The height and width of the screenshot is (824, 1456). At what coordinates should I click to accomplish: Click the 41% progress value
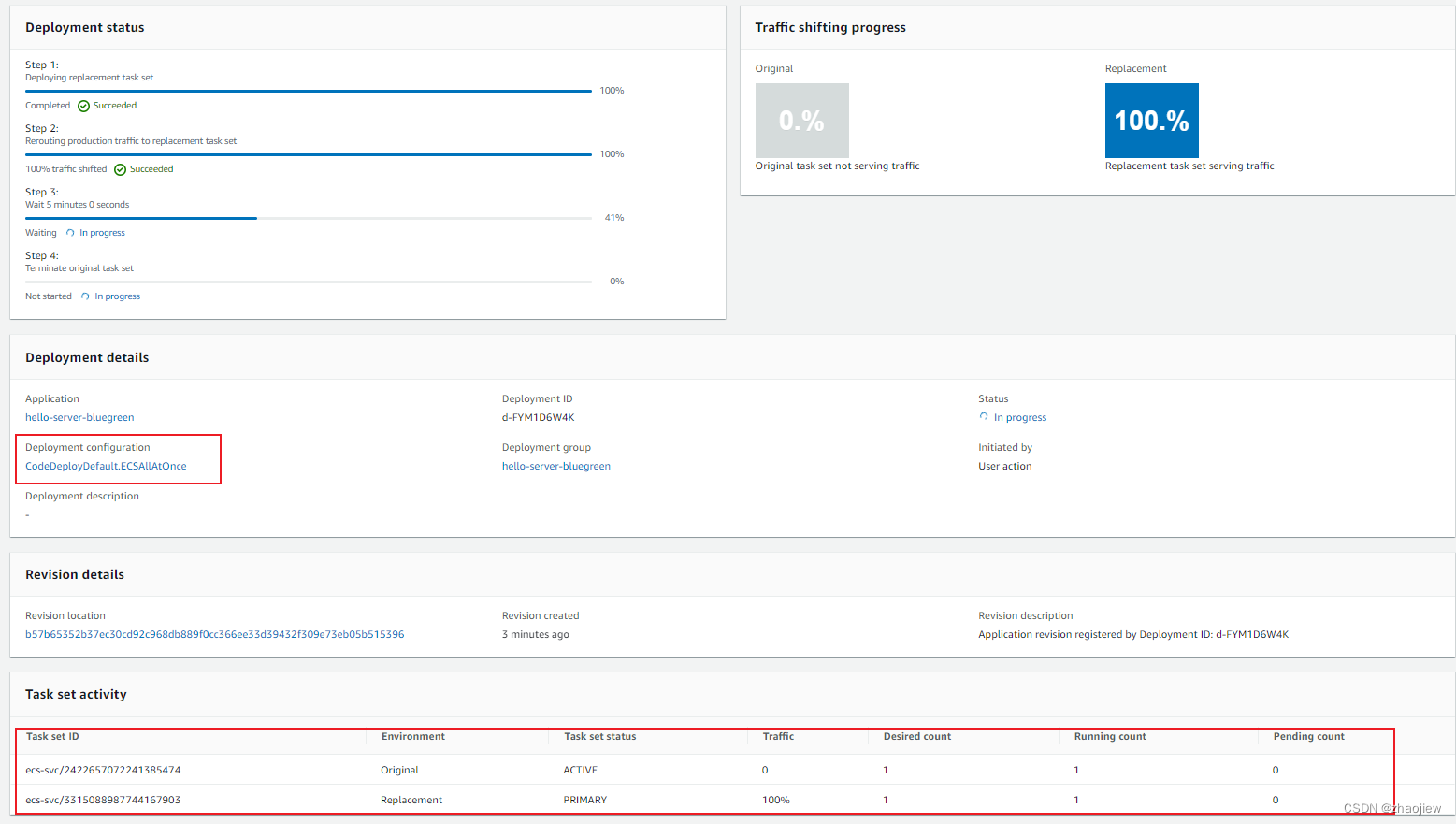click(x=614, y=218)
